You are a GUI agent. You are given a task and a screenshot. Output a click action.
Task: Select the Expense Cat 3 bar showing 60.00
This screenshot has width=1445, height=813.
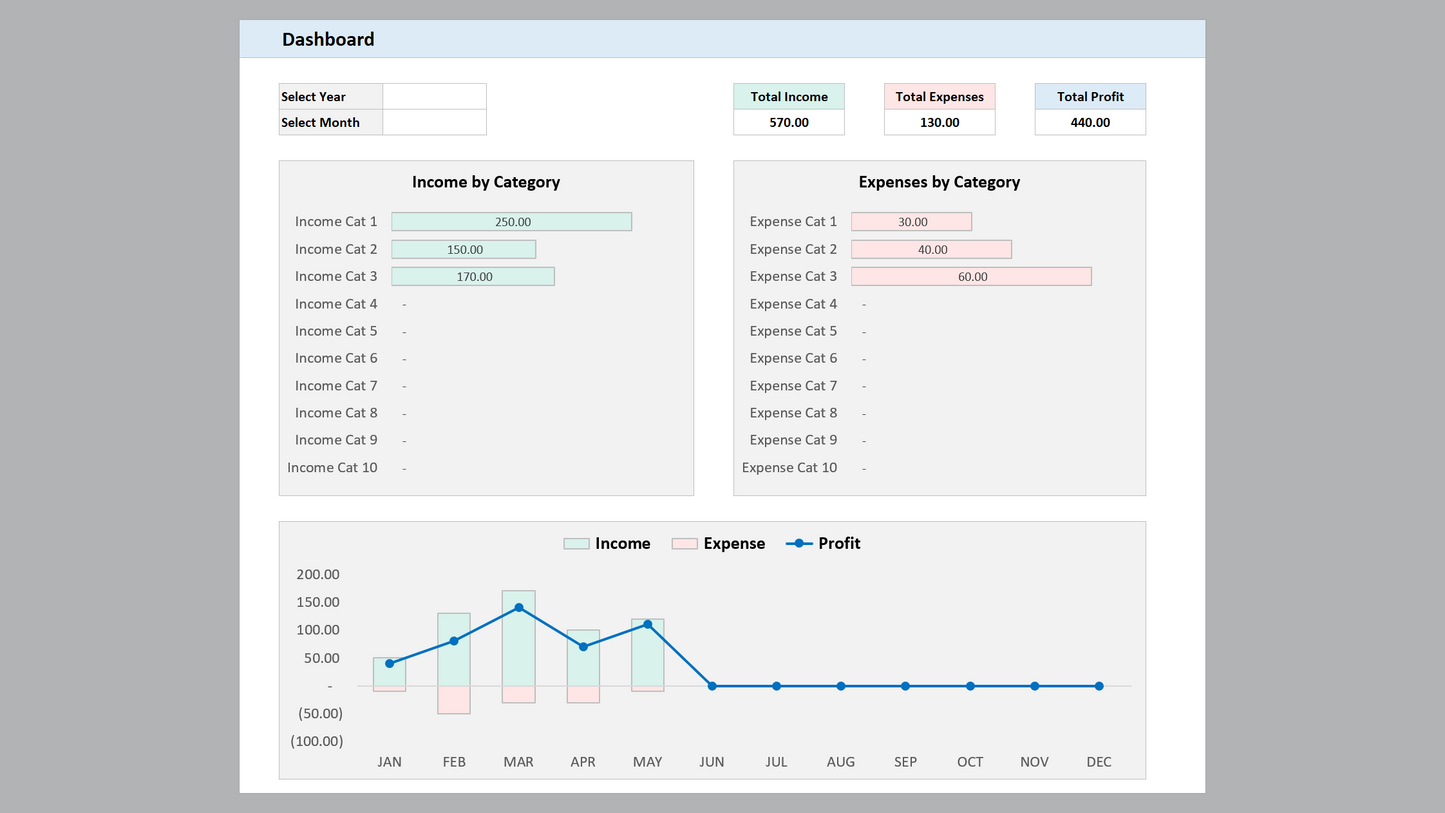[x=971, y=277]
